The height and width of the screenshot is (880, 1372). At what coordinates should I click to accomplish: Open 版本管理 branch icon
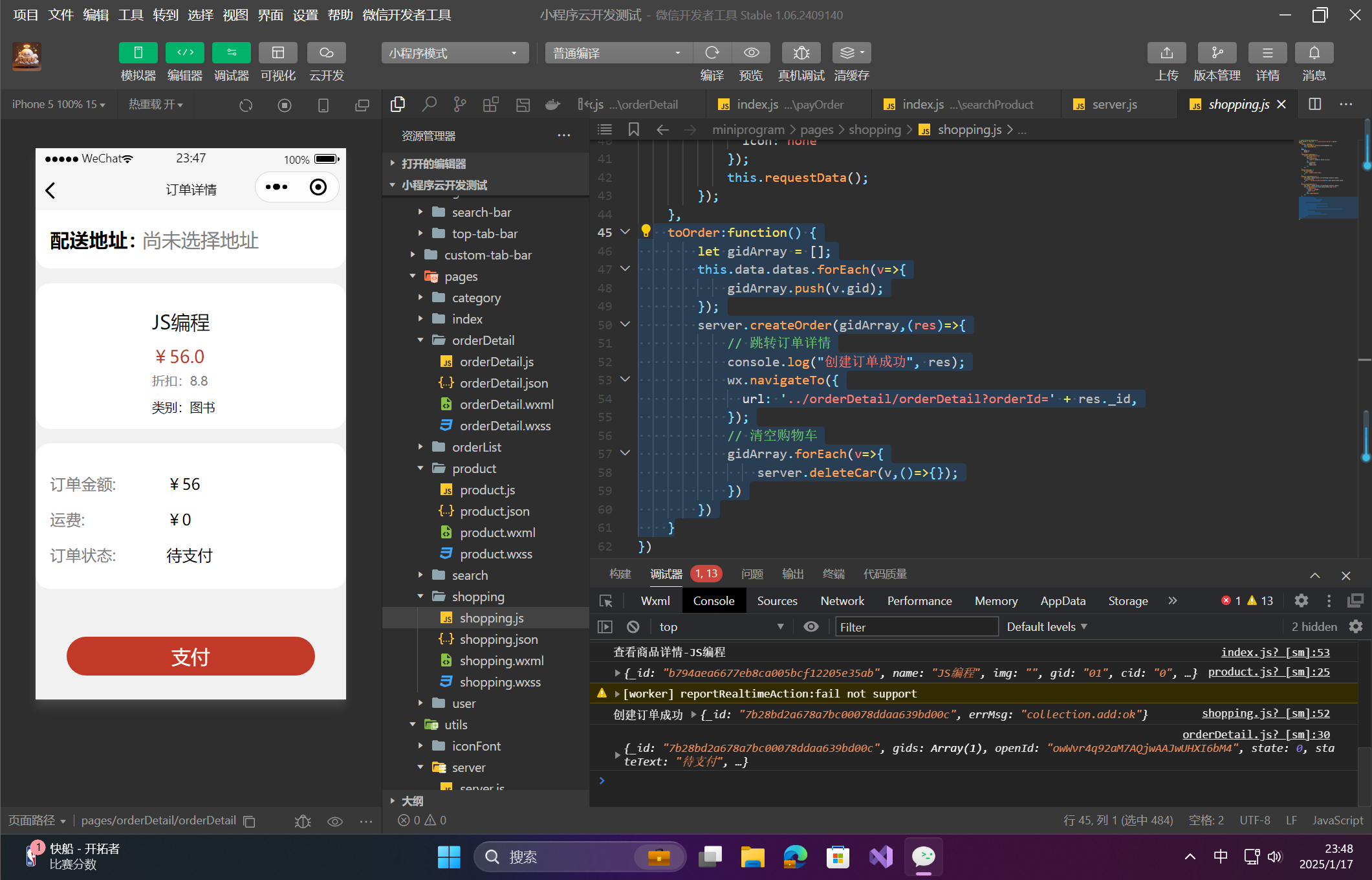1217,53
